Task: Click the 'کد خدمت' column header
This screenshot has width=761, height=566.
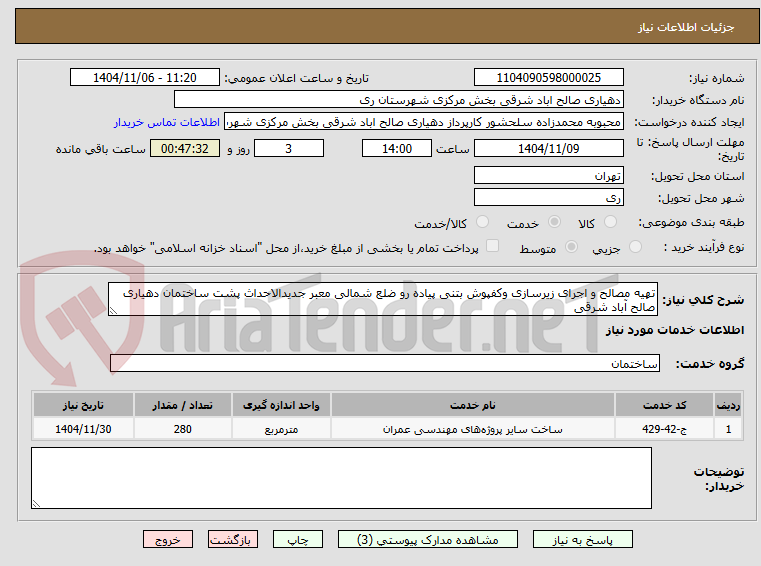Action: point(664,405)
